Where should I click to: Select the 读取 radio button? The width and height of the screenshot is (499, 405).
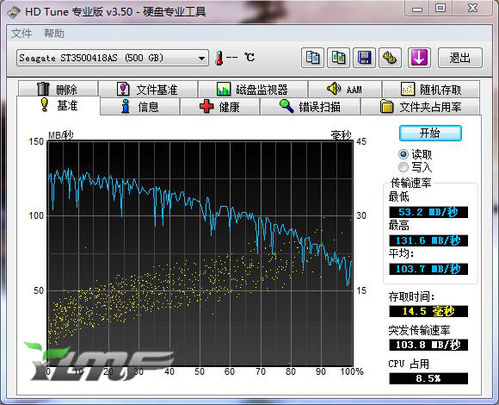click(403, 154)
